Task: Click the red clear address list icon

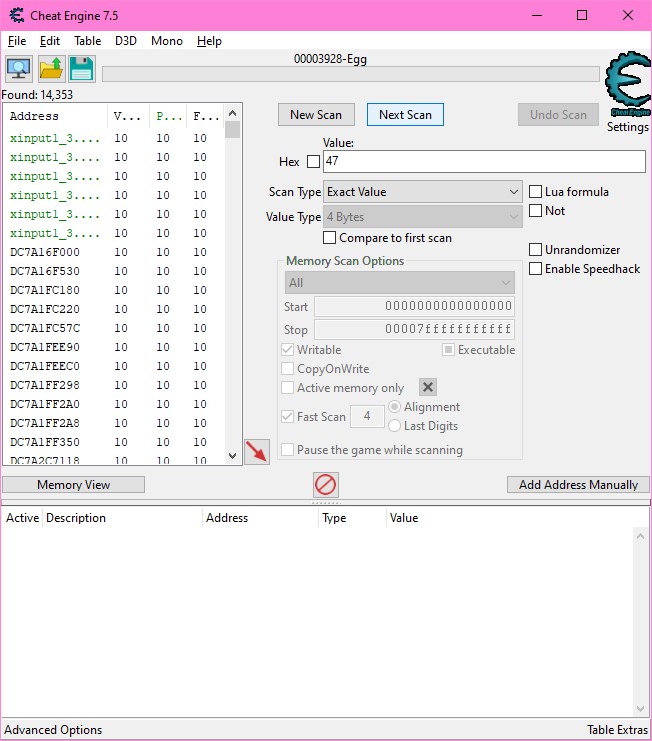Action: (326, 484)
